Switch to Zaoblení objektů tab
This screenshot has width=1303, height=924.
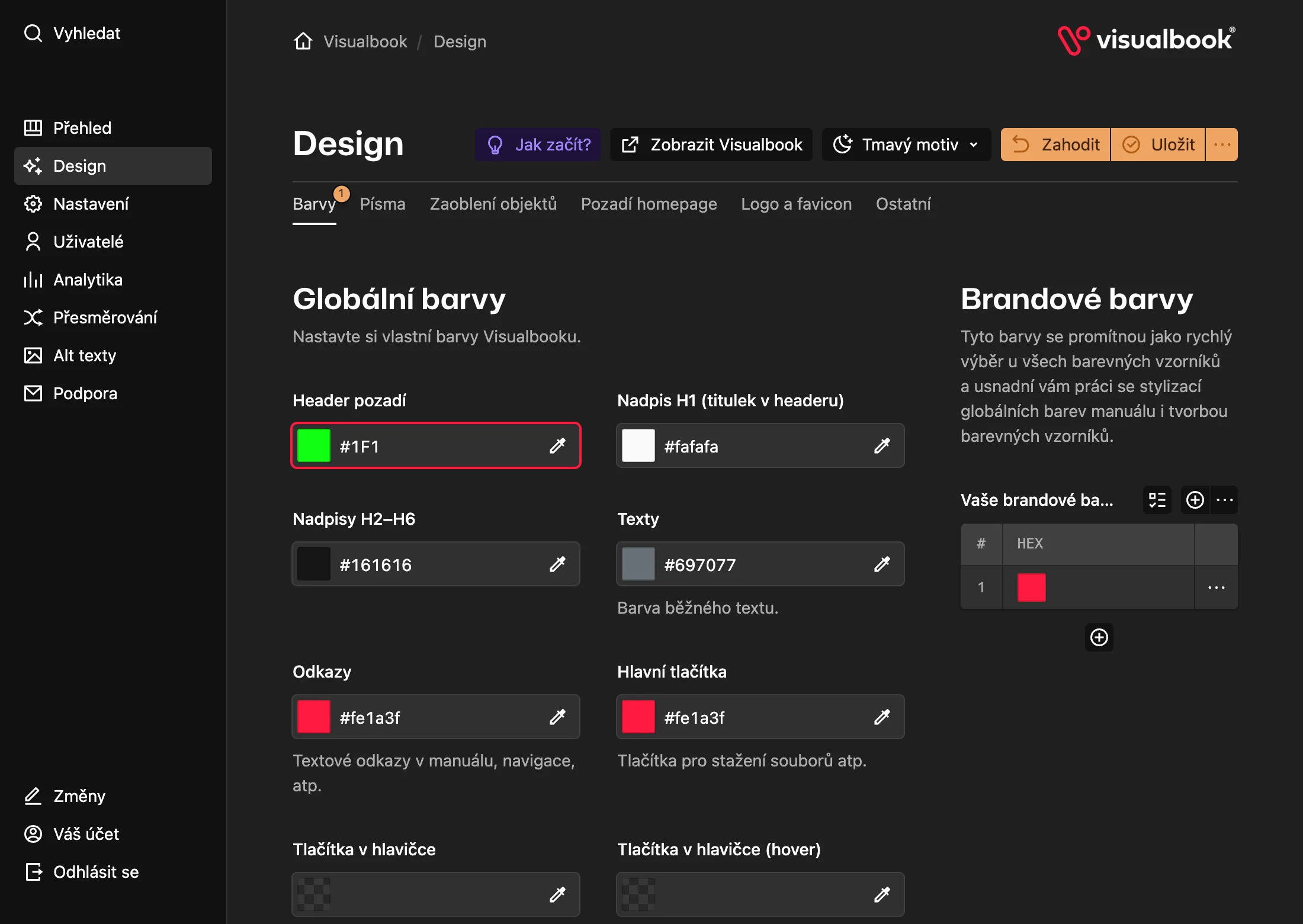(493, 204)
